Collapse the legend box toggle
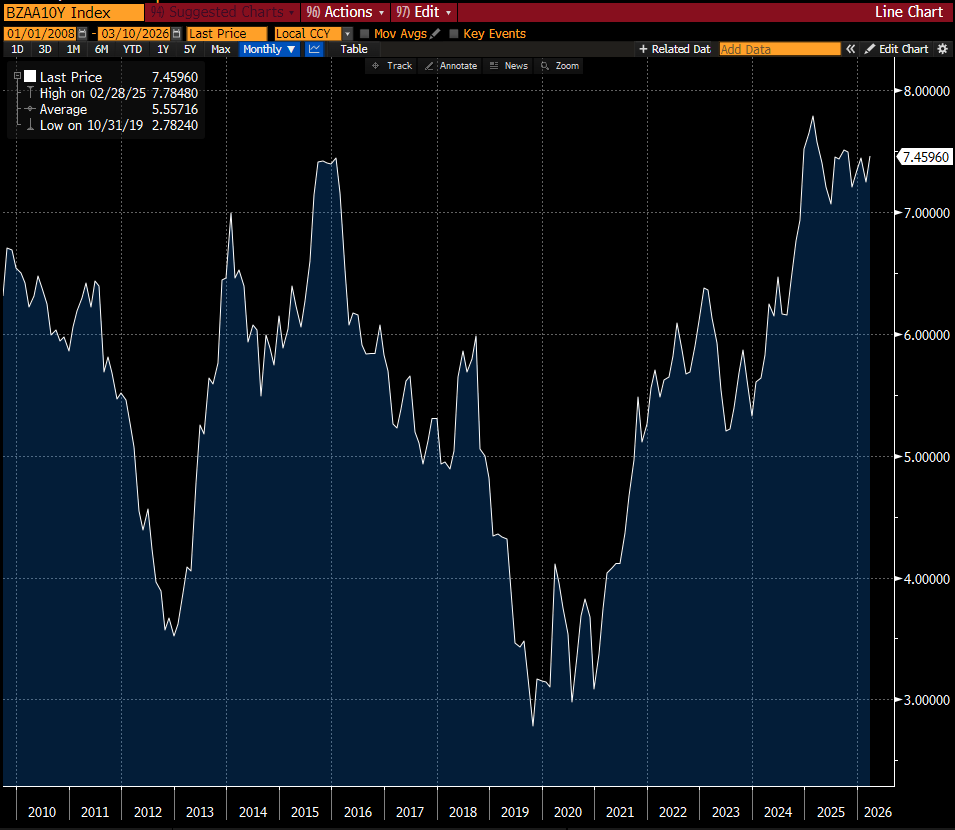This screenshot has height=830, width=955. click(17, 76)
